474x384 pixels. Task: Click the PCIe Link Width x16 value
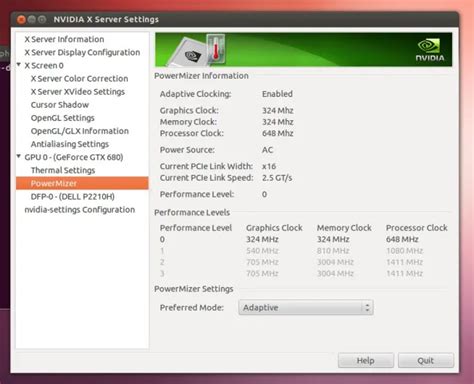[x=269, y=166]
